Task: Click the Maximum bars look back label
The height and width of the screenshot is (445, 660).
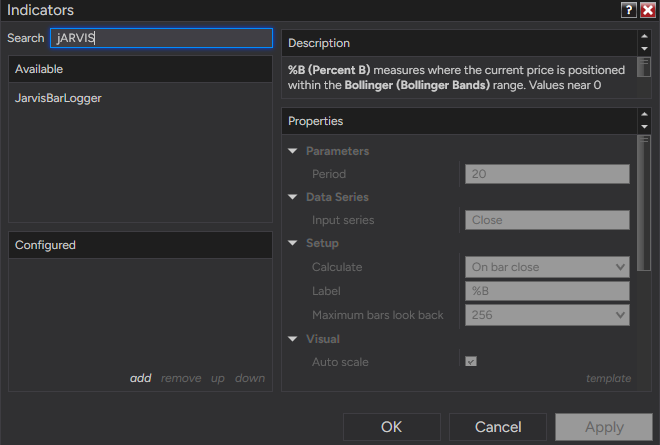Action: [x=378, y=315]
